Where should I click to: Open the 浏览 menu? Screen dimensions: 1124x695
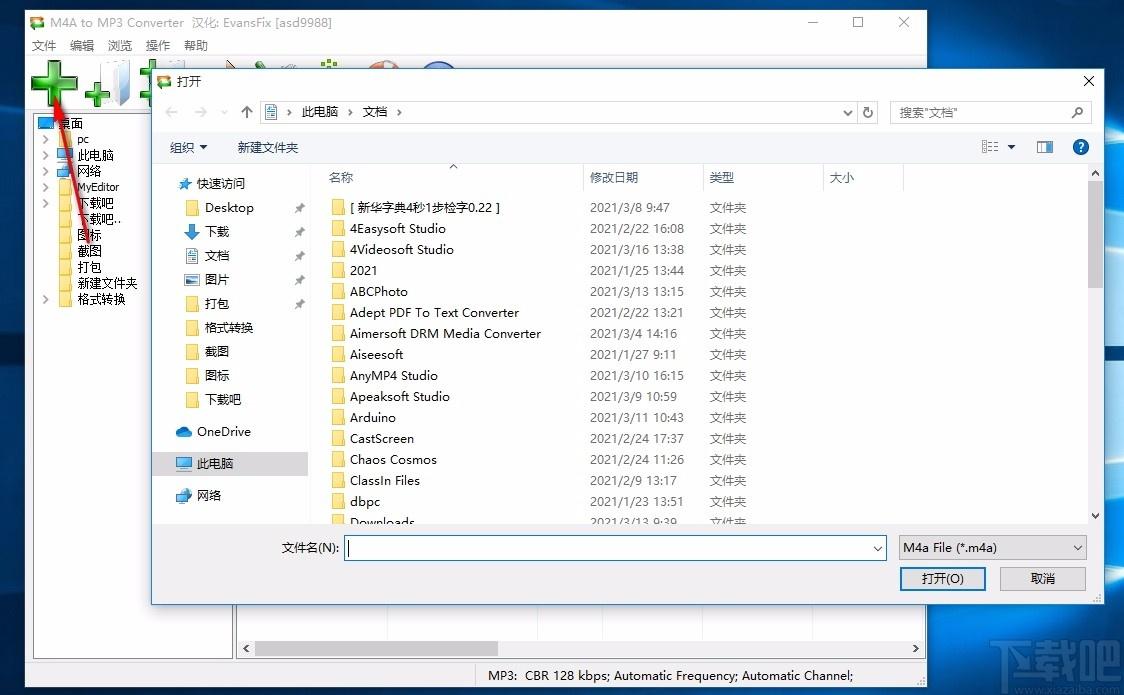pos(120,45)
